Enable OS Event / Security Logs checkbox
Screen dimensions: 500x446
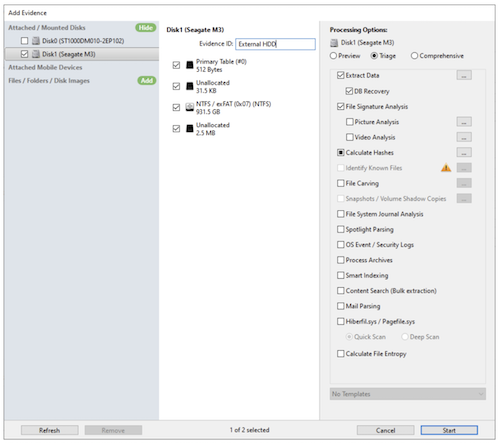[x=340, y=245]
